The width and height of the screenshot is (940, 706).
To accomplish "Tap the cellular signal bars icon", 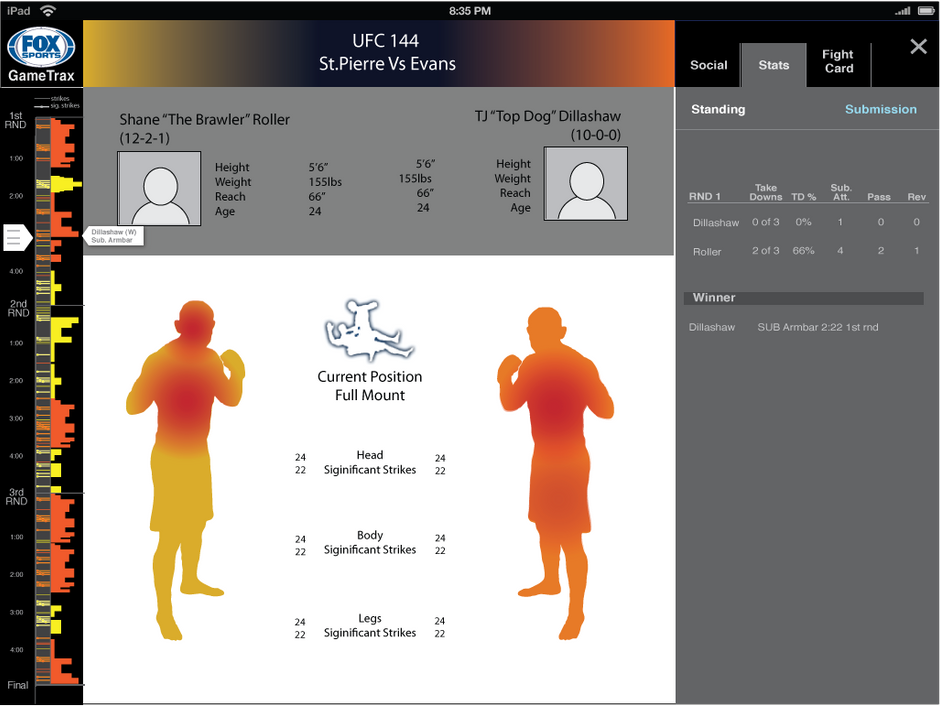I will click(903, 11).
